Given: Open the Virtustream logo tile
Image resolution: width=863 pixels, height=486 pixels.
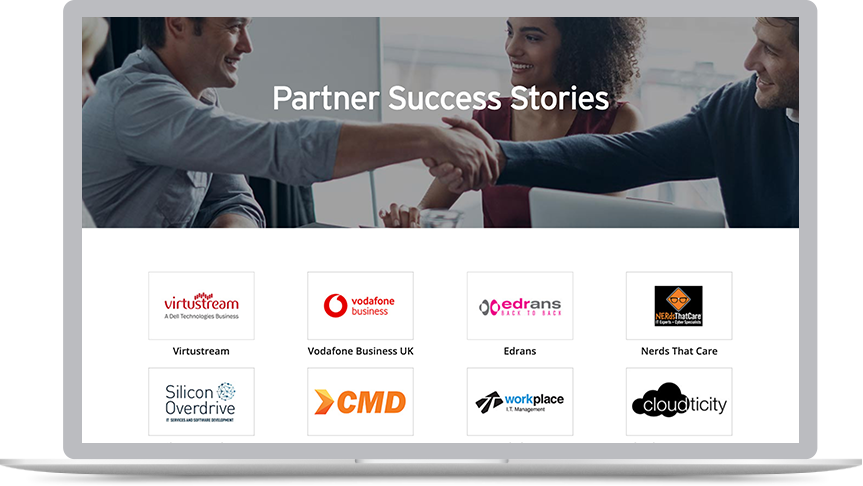Looking at the screenshot, I should [201, 305].
